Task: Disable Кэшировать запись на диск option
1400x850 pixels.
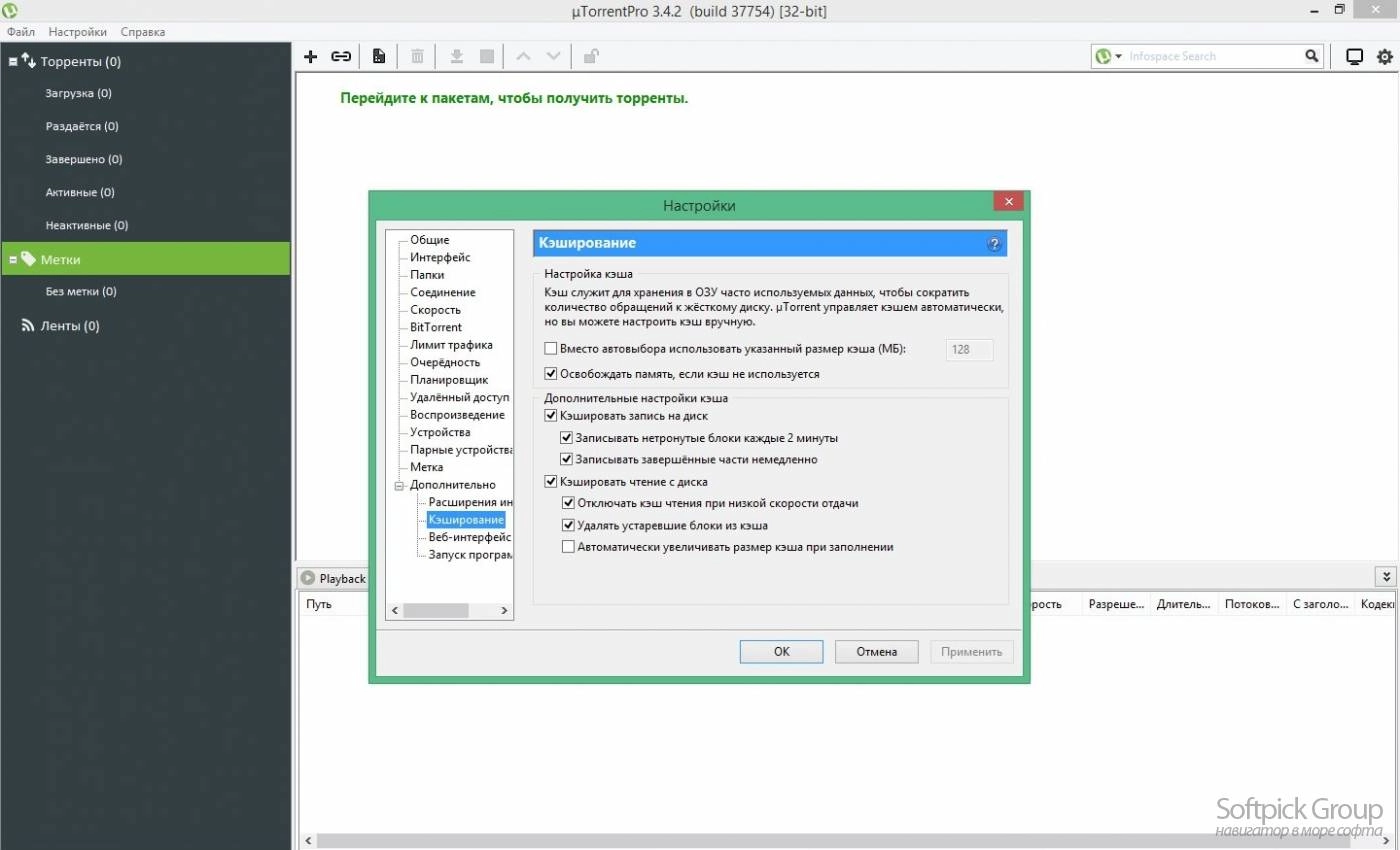Action: coord(550,416)
